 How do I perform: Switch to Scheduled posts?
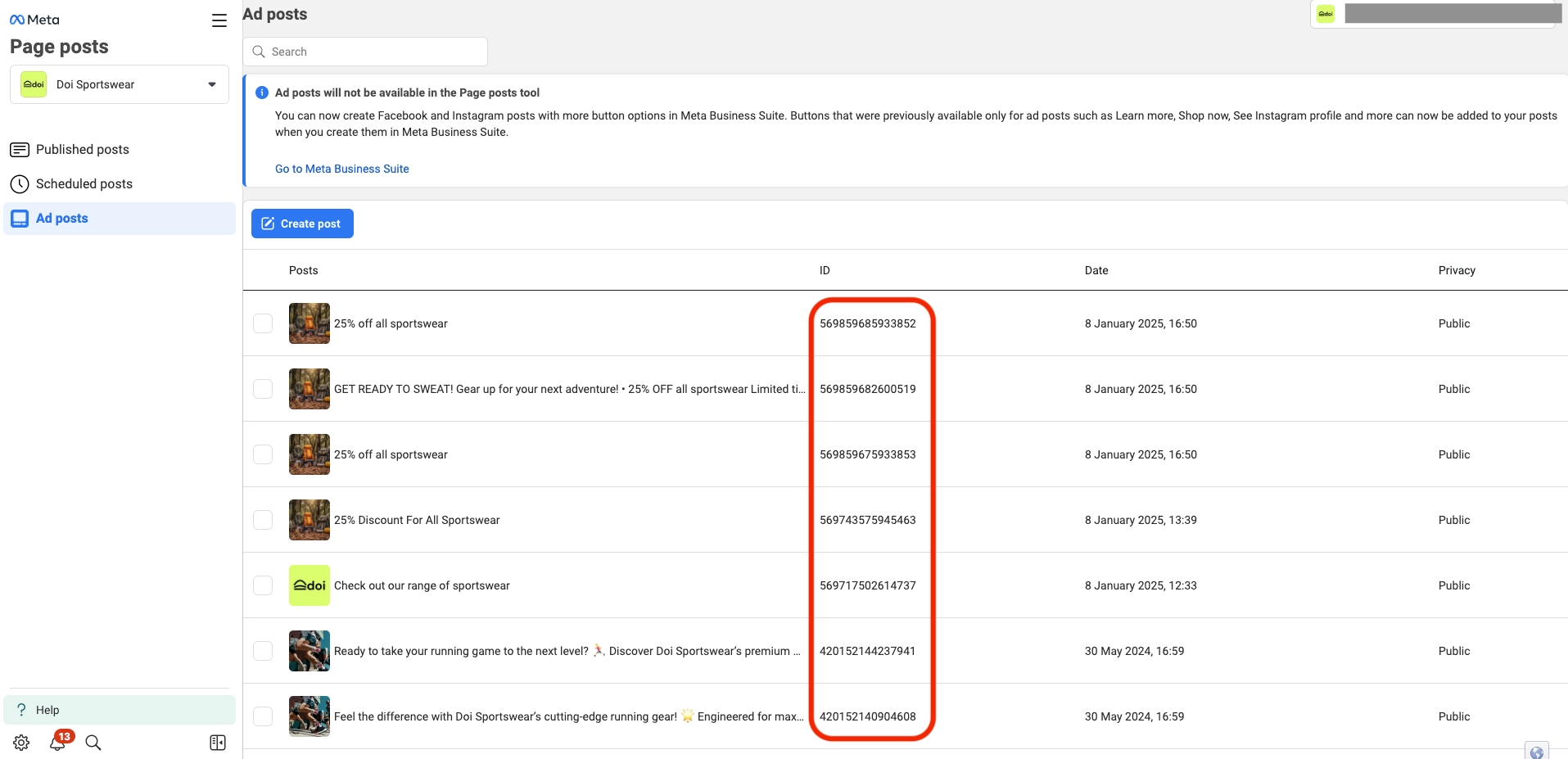(84, 183)
